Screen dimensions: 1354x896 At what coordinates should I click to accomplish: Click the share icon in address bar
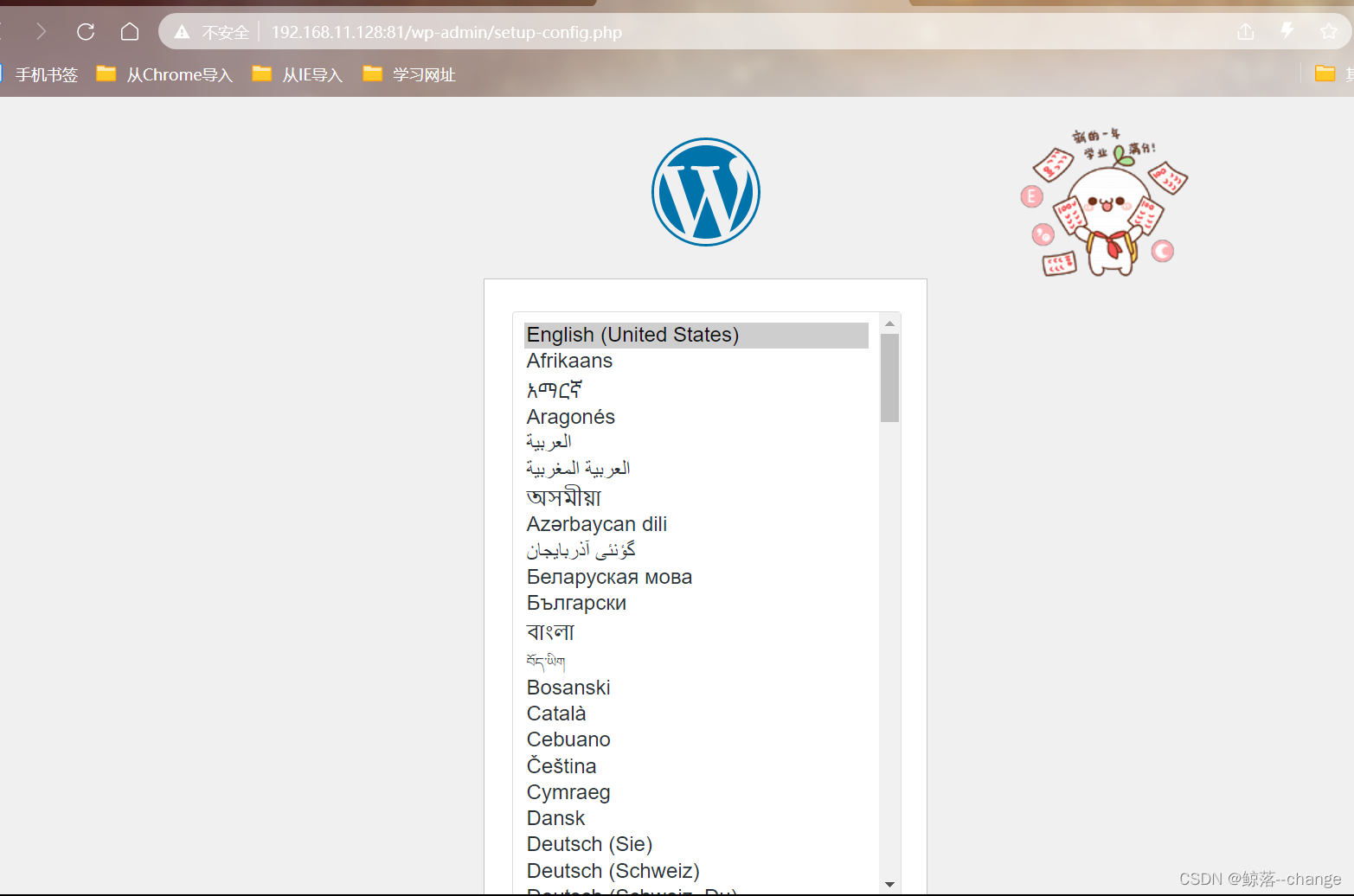click(x=1245, y=32)
